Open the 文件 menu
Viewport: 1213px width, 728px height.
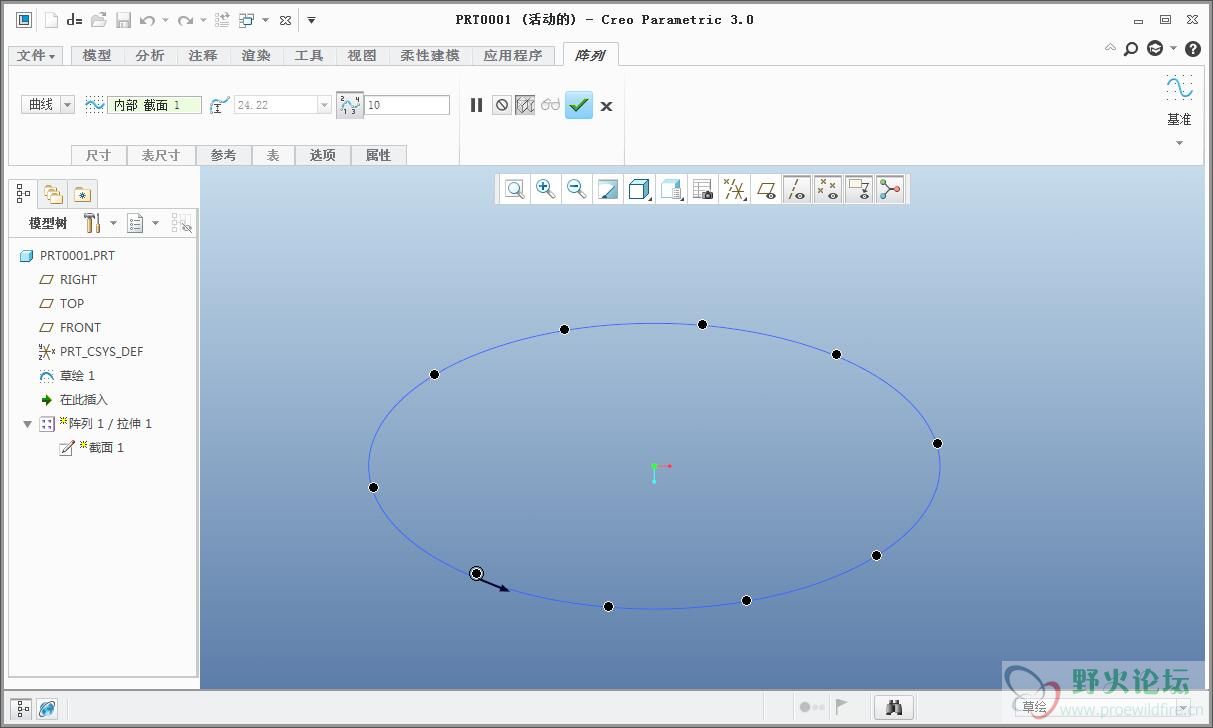tap(37, 56)
